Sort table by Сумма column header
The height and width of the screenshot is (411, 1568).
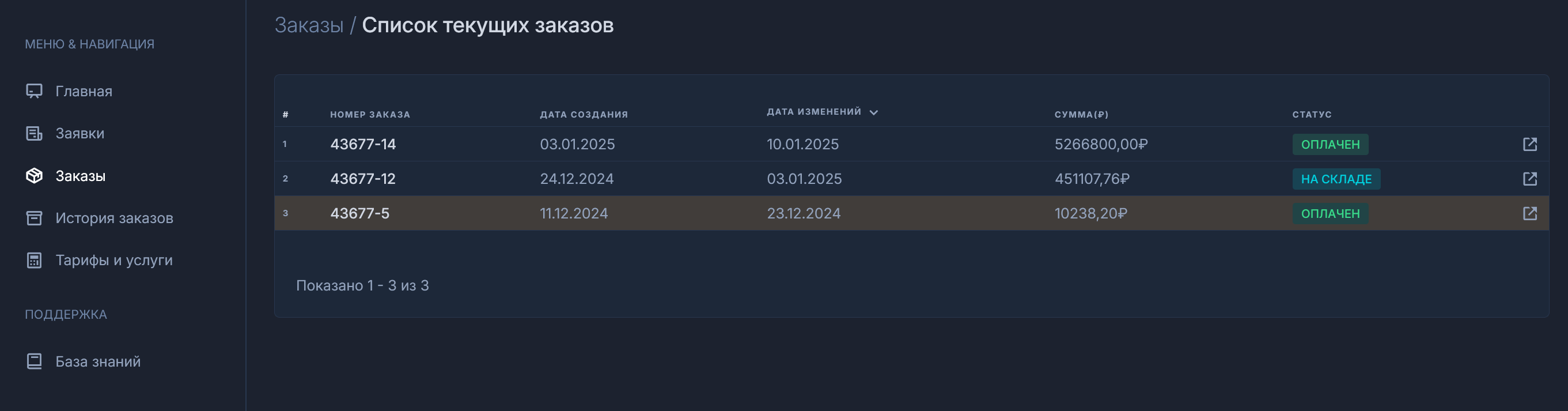[1081, 115]
